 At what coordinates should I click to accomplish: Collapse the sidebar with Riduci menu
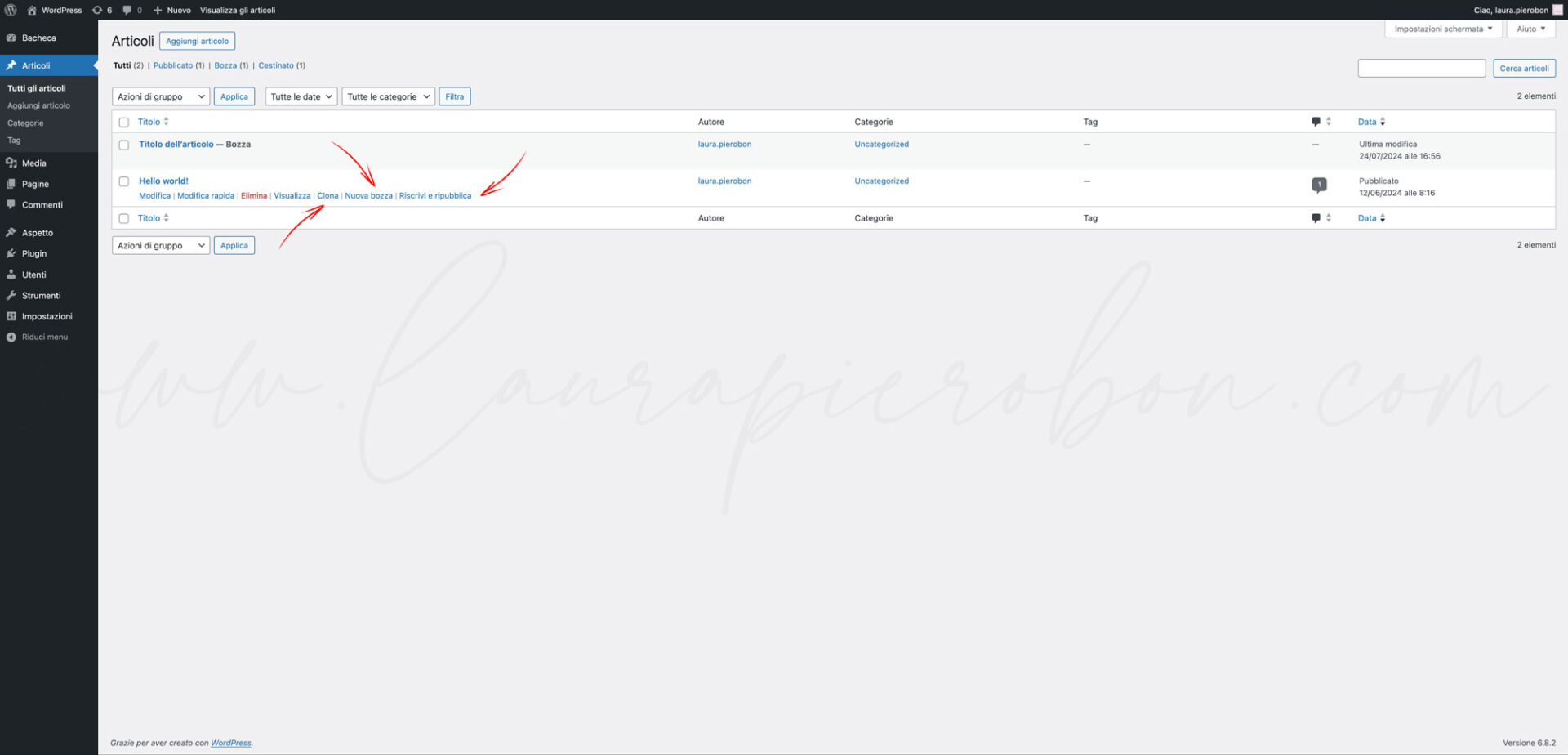44,337
